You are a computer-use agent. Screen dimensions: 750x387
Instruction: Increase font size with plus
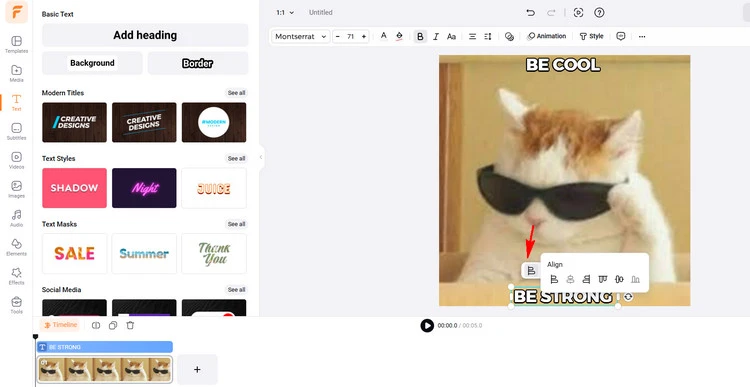tap(364, 36)
